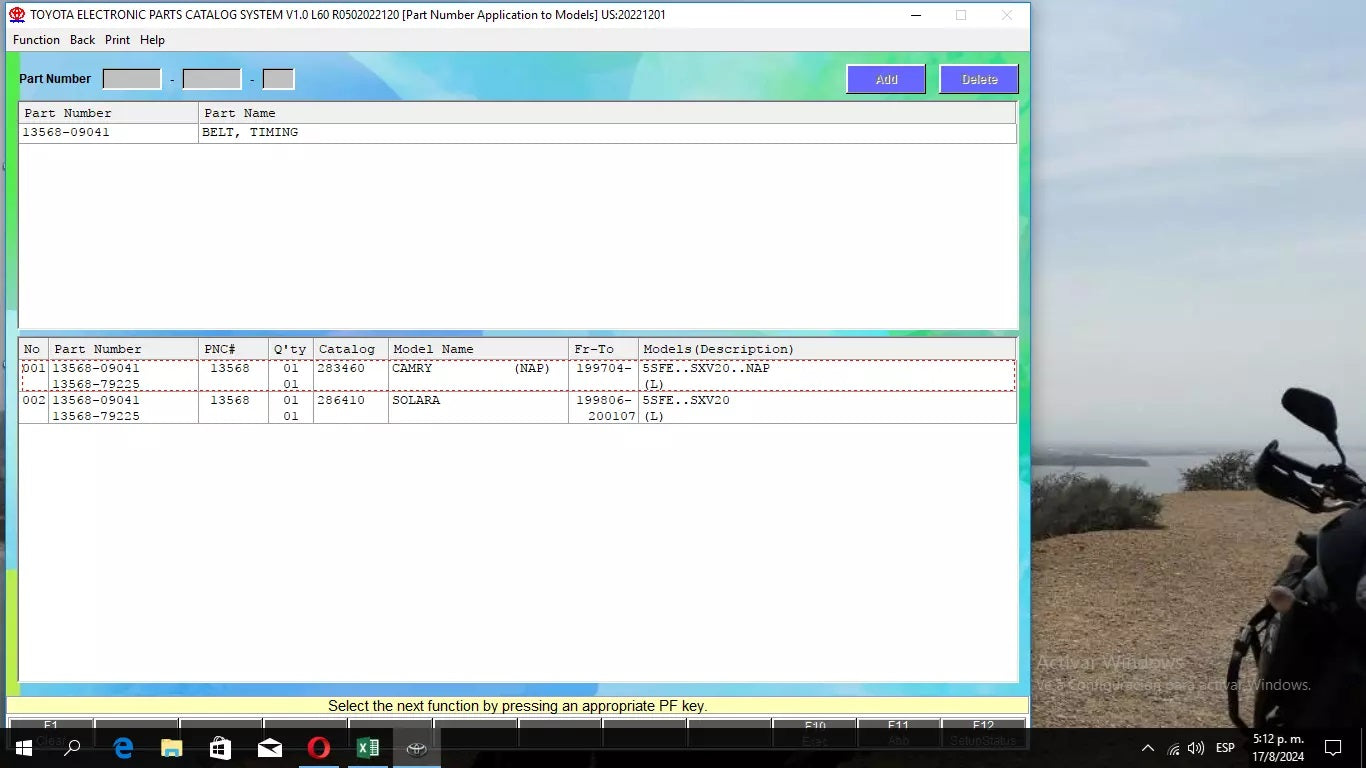Click the Help menu item
The image size is (1366, 768).
click(152, 40)
